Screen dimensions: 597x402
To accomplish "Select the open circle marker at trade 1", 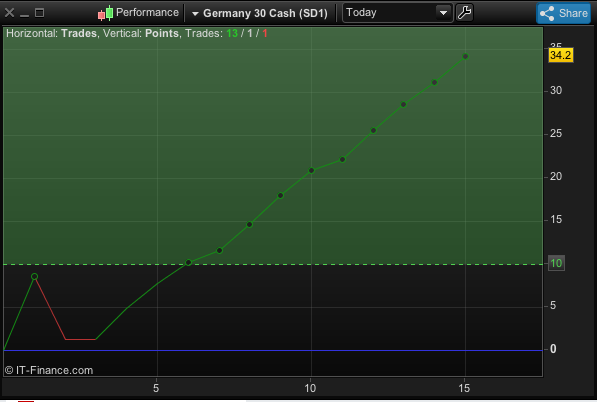I will click(x=34, y=276).
